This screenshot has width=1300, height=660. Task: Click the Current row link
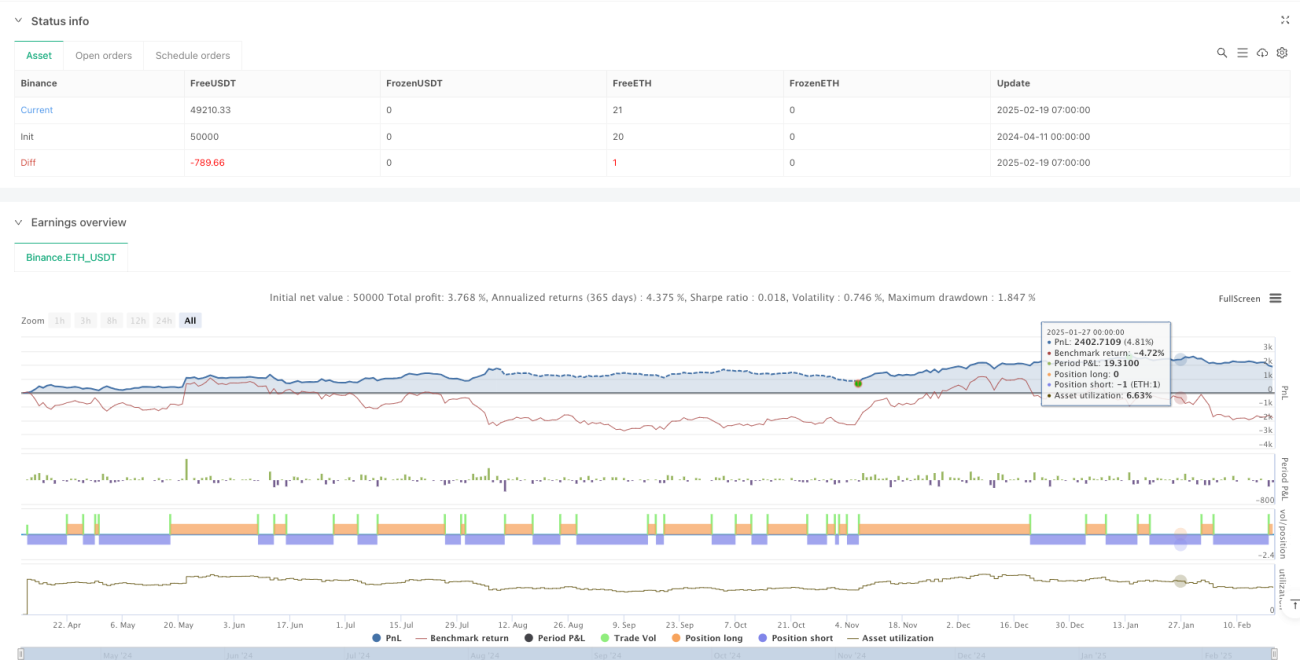pos(37,110)
